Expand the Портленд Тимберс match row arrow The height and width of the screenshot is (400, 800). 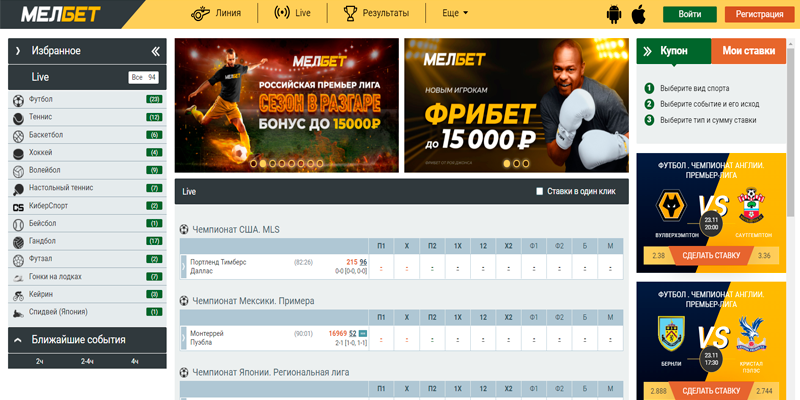click(x=184, y=266)
